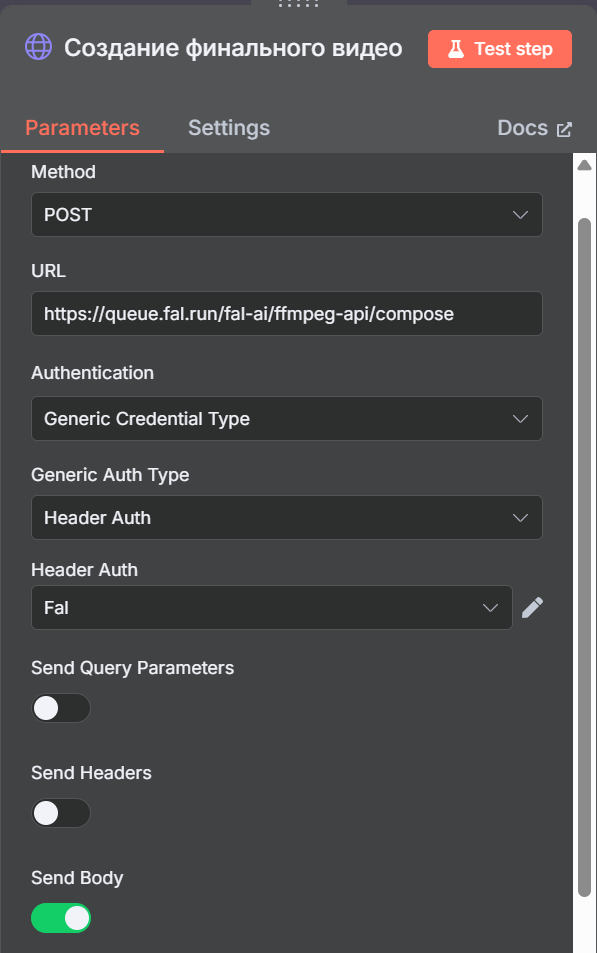Click the scrollbar up arrow
Image resolution: width=597 pixels, height=953 pixels.
tap(584, 165)
